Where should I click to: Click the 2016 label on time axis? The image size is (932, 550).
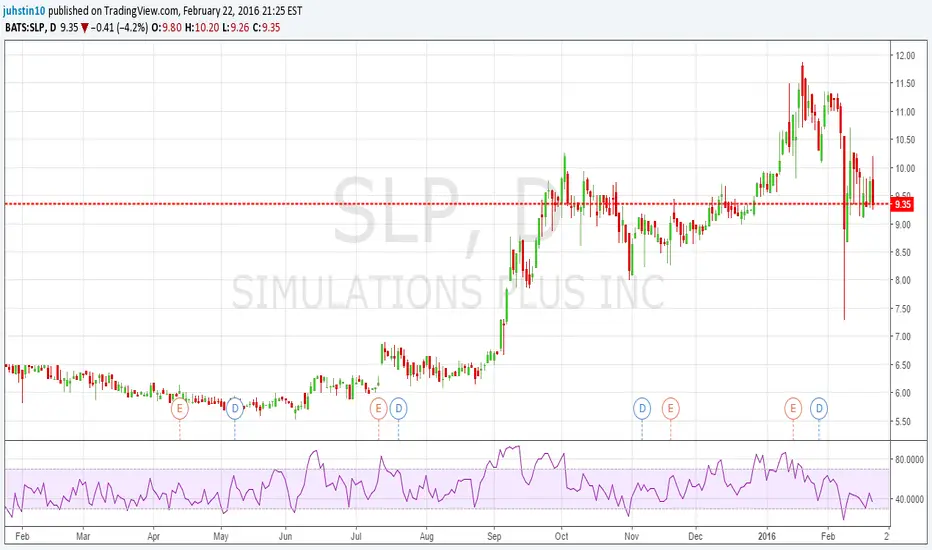pos(767,536)
